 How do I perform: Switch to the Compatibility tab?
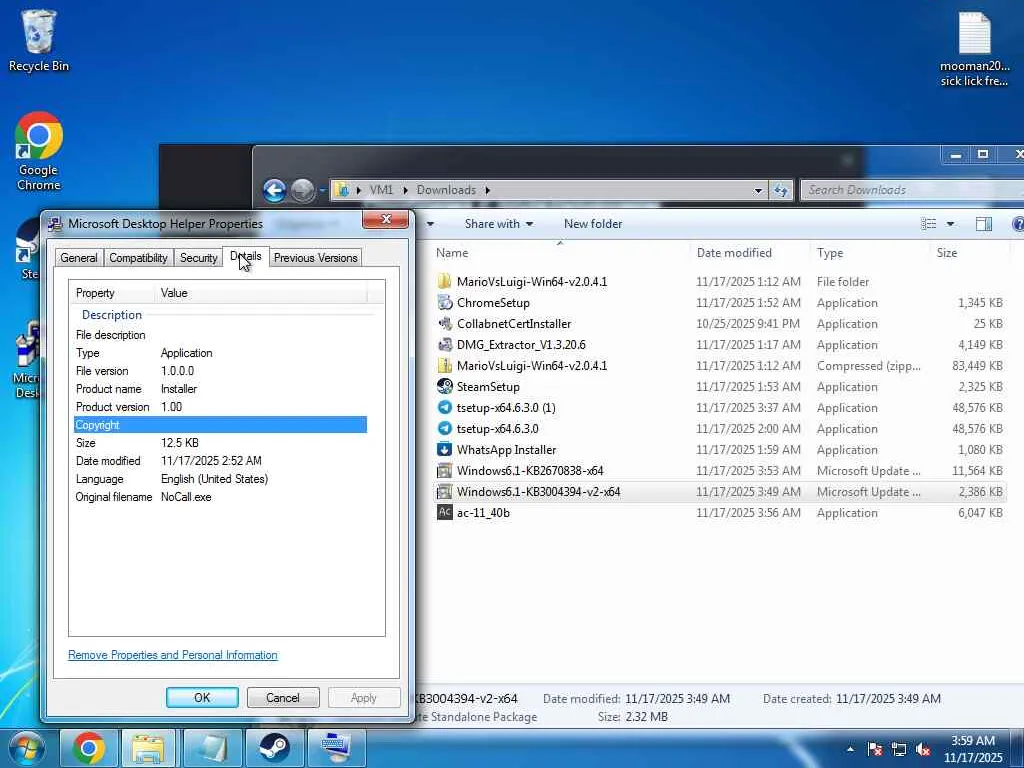point(138,258)
